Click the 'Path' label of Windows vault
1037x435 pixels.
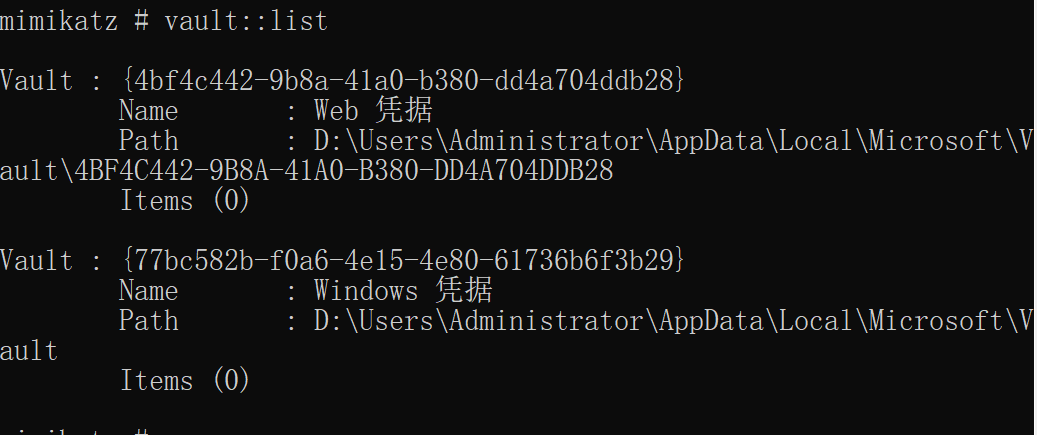149,321
